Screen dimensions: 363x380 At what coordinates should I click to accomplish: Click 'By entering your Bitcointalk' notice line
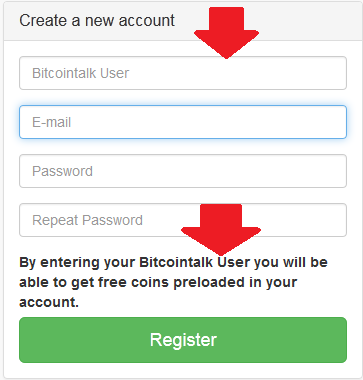(x=116, y=263)
